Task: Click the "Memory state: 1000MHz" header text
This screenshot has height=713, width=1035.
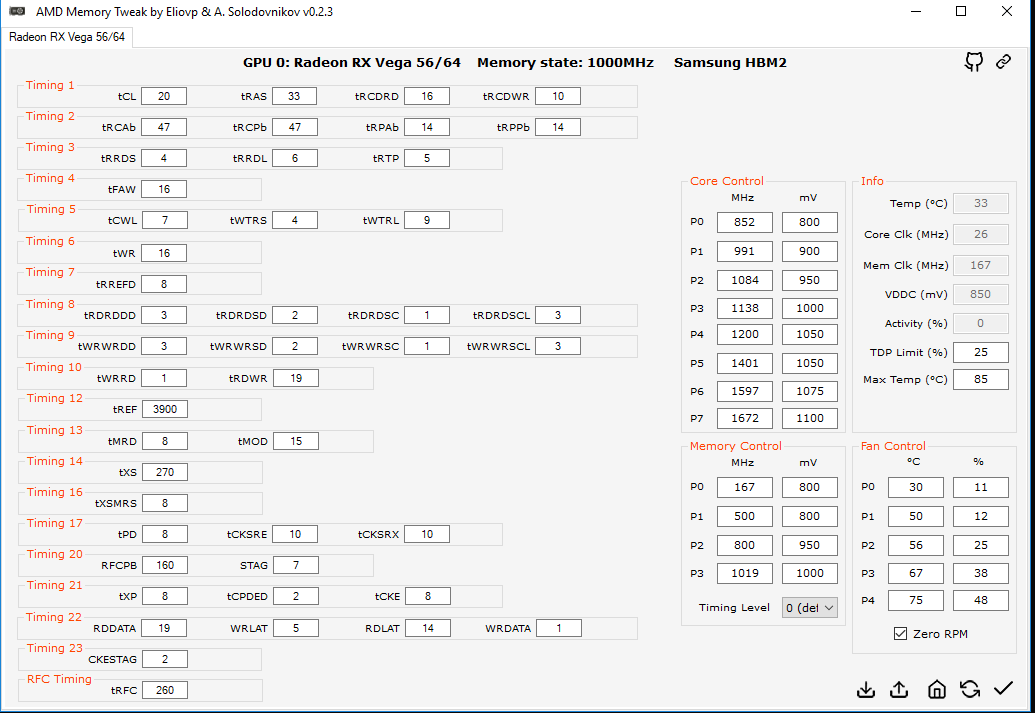Action: (565, 63)
